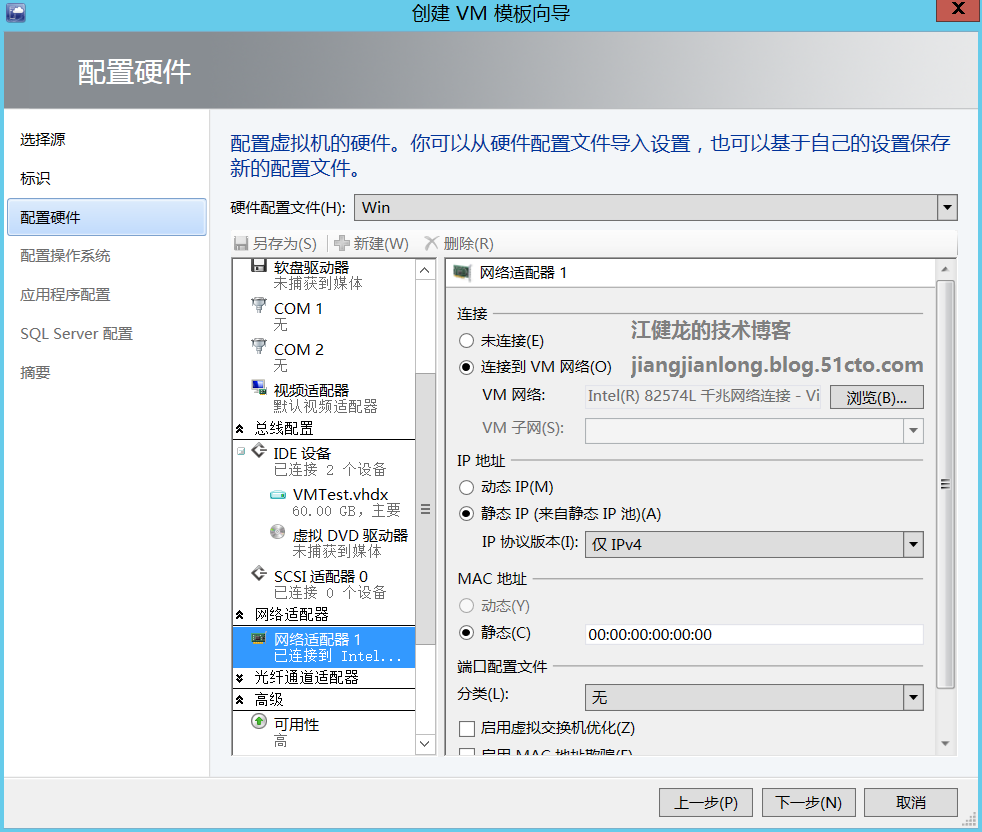The height and width of the screenshot is (832, 982).
Task: Go to 选择源 wizard step
Action: (43, 140)
